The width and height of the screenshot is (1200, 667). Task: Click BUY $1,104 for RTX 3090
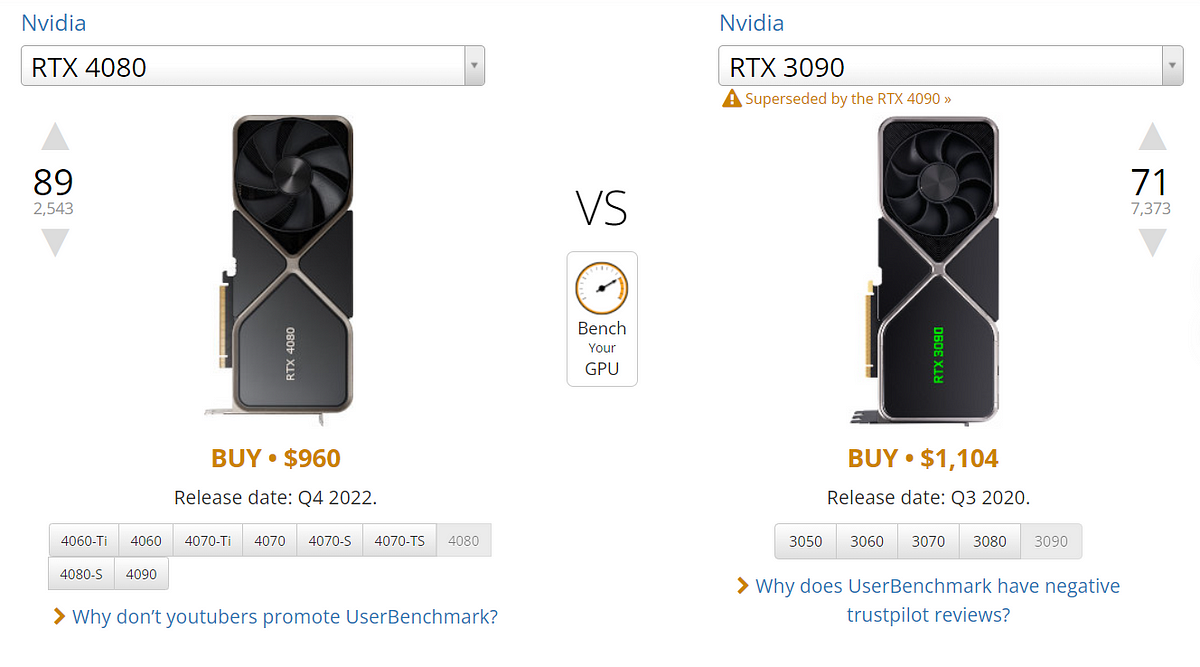pyautogui.click(x=923, y=459)
